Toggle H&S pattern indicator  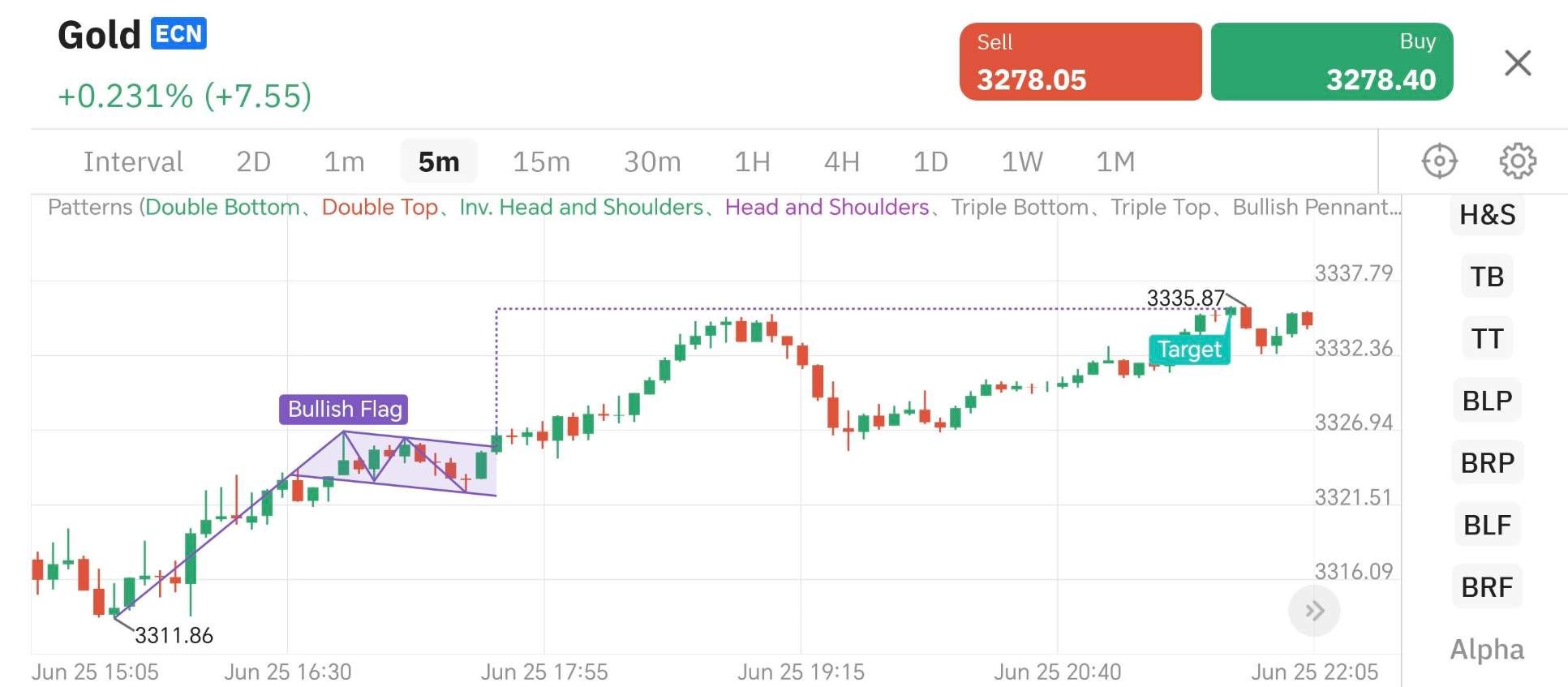[x=1487, y=215]
